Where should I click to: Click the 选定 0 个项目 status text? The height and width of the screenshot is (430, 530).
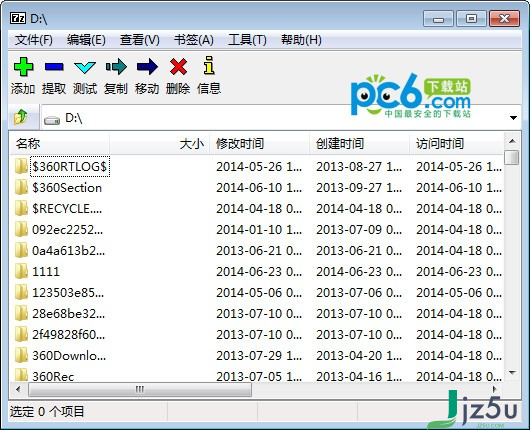[x=47, y=411]
